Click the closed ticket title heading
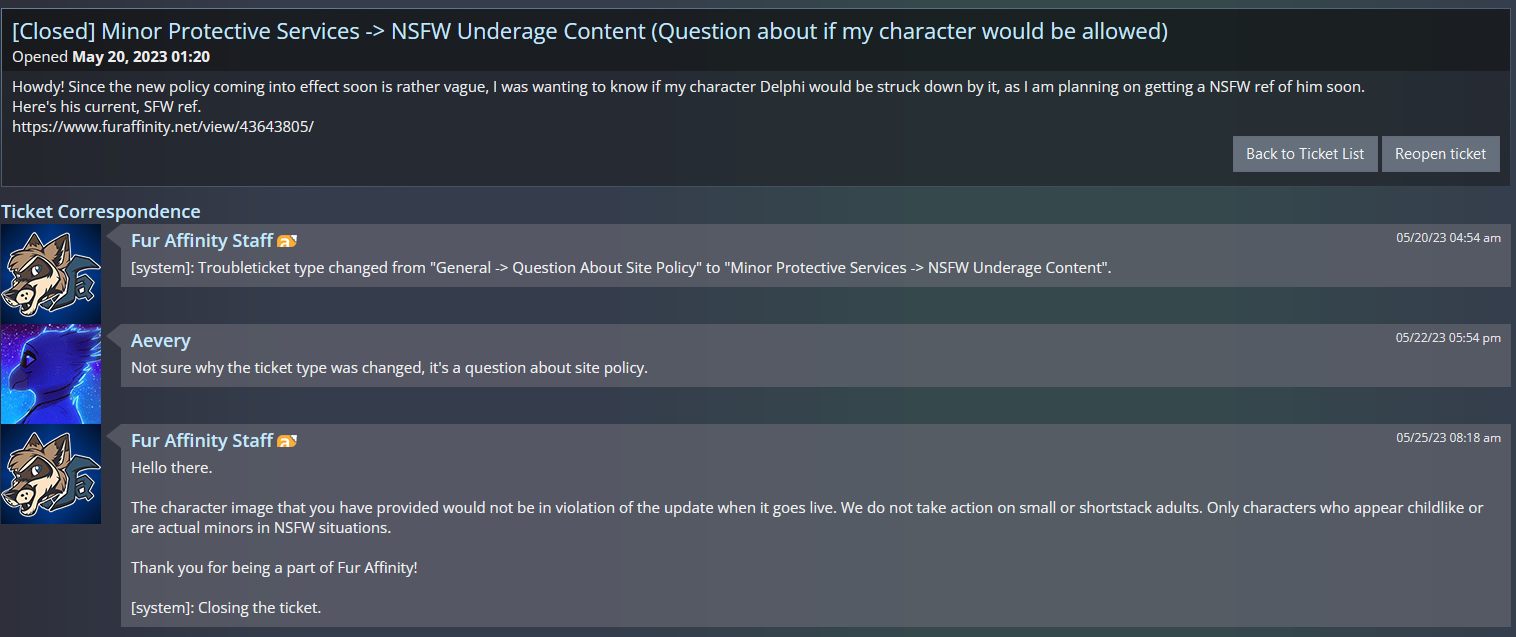The height and width of the screenshot is (637, 1516). point(590,31)
